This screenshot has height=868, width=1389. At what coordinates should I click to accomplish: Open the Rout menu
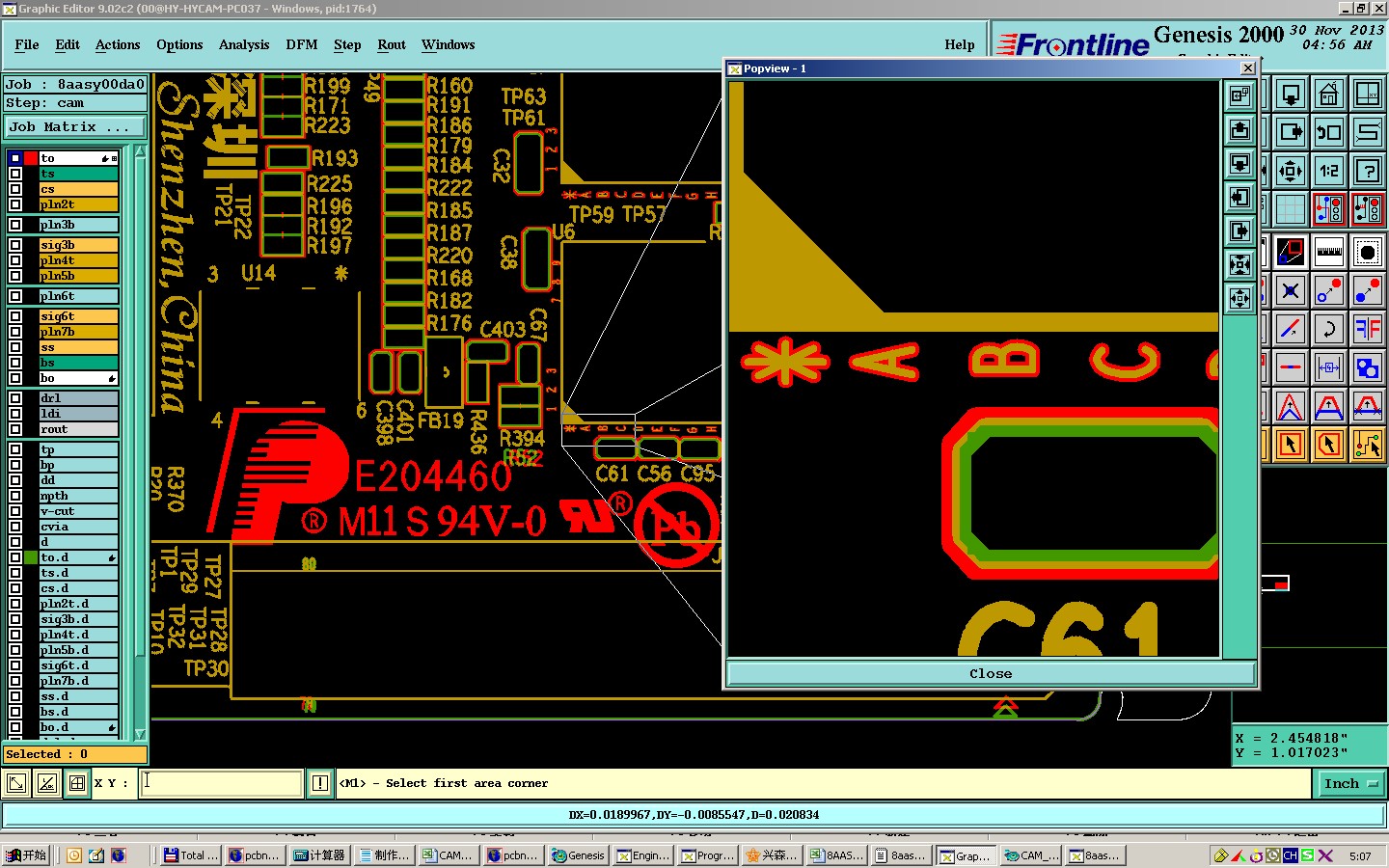click(x=392, y=44)
